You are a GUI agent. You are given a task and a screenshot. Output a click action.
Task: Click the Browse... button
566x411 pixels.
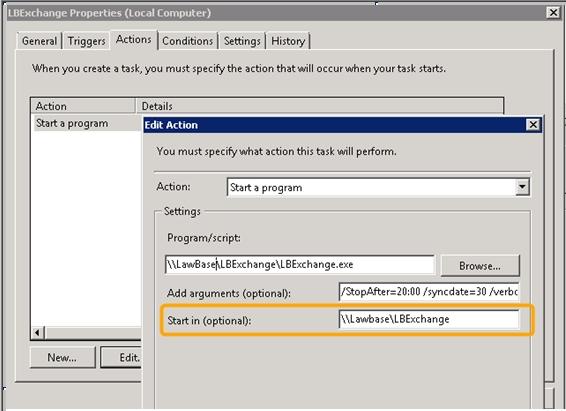pos(480,266)
